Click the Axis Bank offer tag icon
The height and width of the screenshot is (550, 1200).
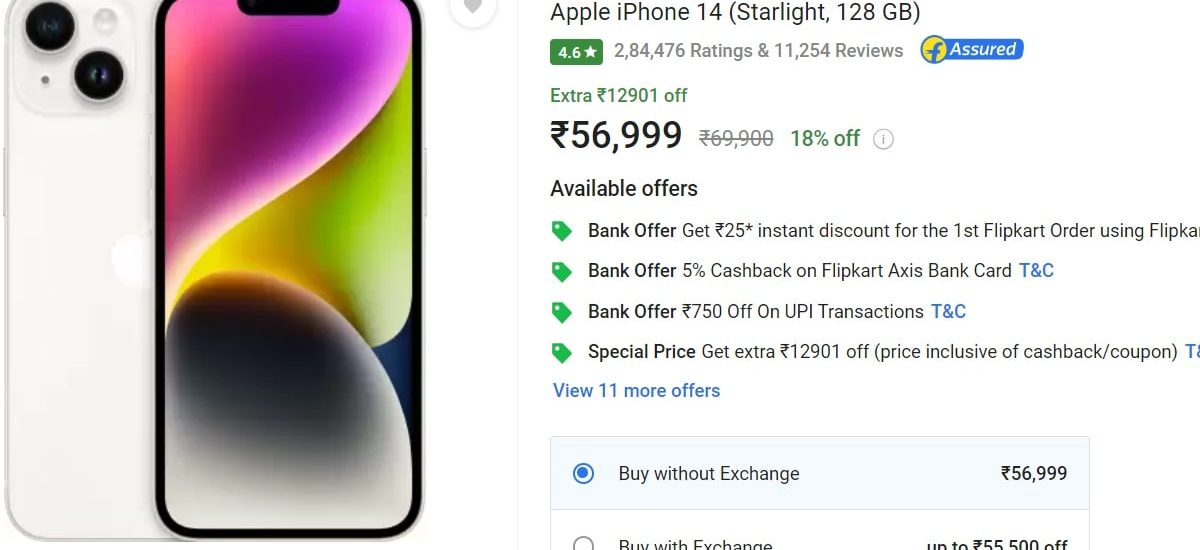pos(562,271)
